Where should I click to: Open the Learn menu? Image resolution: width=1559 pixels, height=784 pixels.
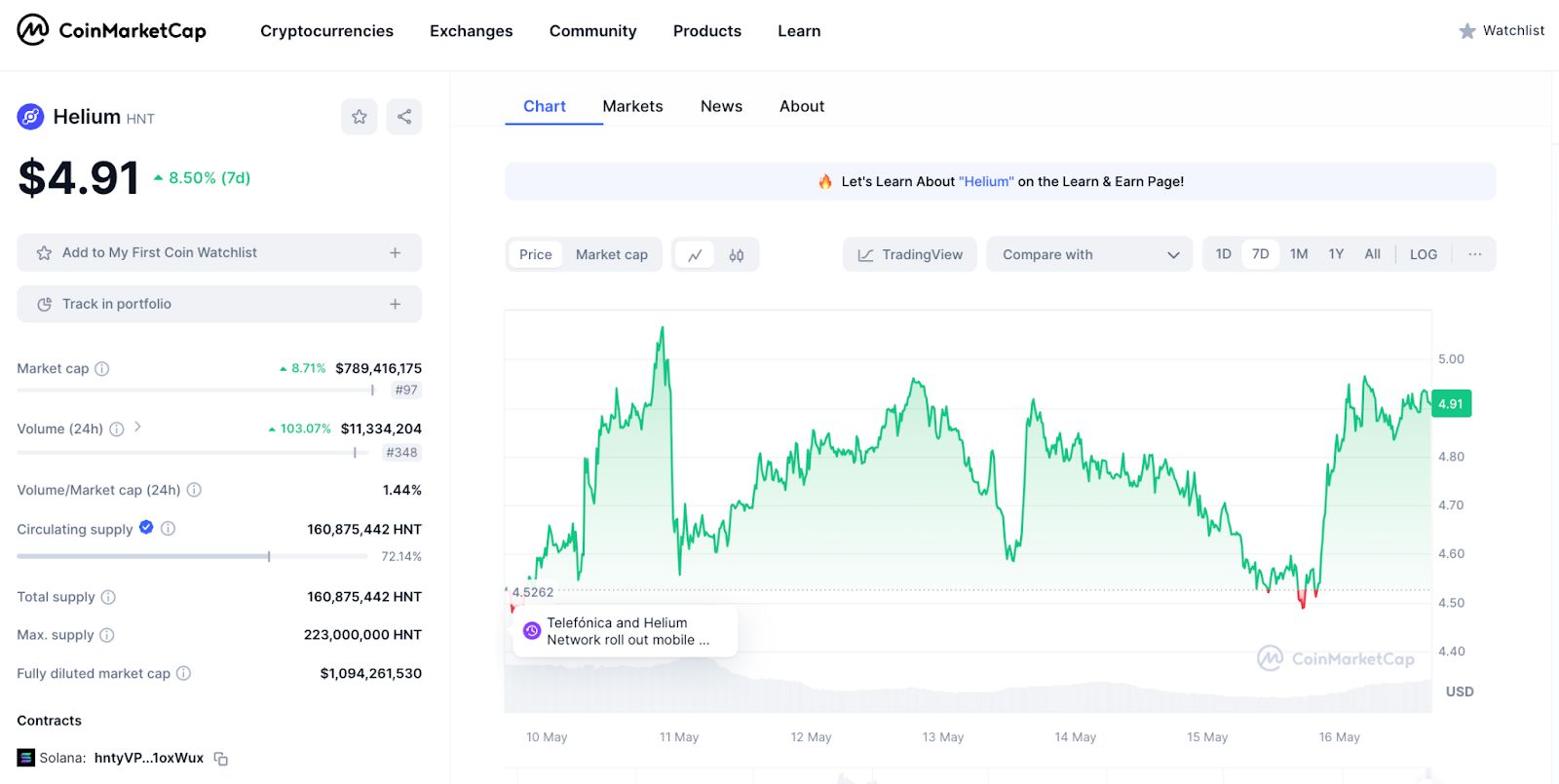(799, 31)
